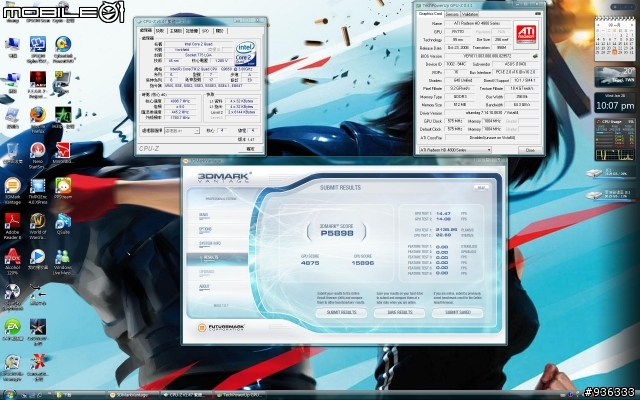Click the Windows Start orb

pos(9,395)
